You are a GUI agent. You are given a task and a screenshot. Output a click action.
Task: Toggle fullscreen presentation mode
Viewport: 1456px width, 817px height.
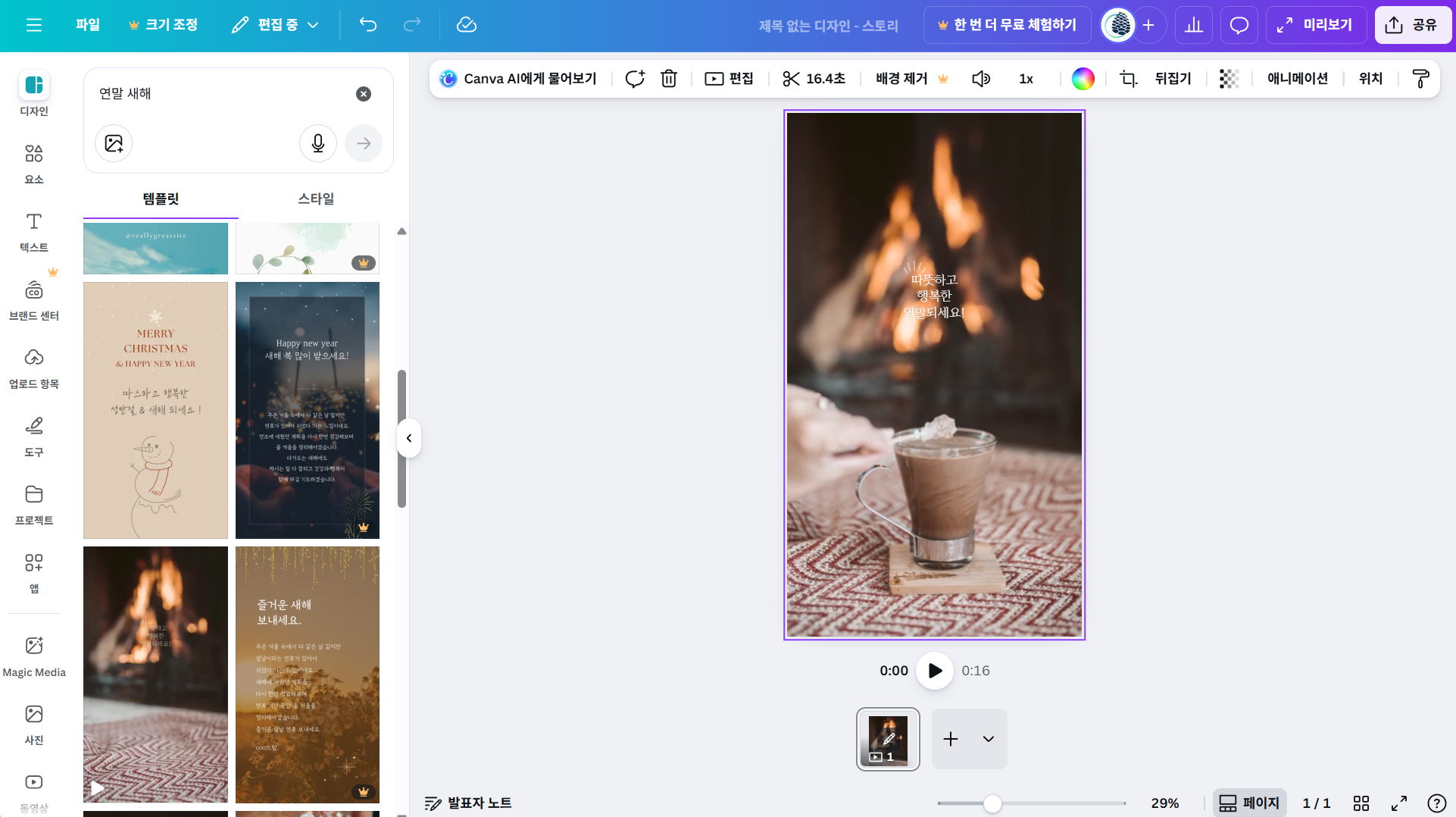(x=1399, y=803)
